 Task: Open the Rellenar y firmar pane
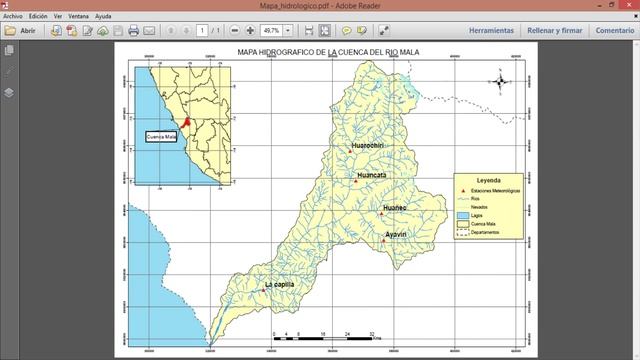coord(555,31)
